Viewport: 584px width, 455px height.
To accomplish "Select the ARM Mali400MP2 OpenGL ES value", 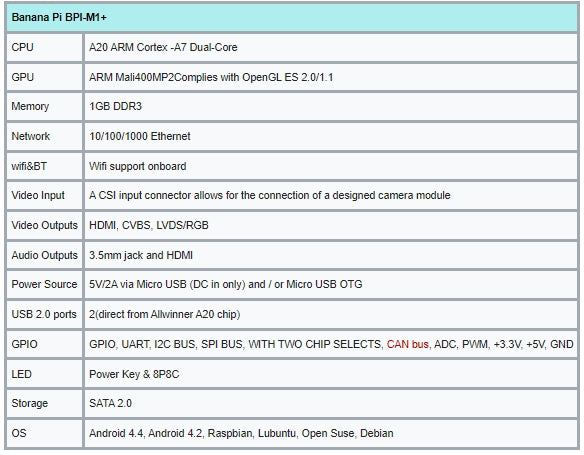I will (x=211, y=77).
